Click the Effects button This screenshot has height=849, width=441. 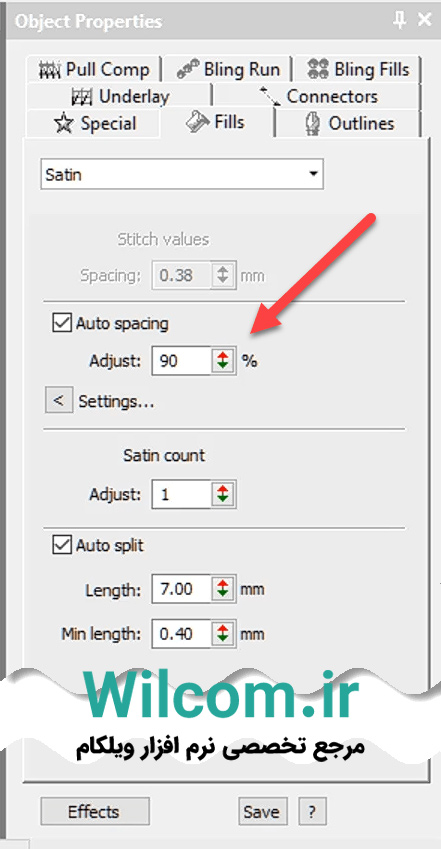tap(95, 811)
